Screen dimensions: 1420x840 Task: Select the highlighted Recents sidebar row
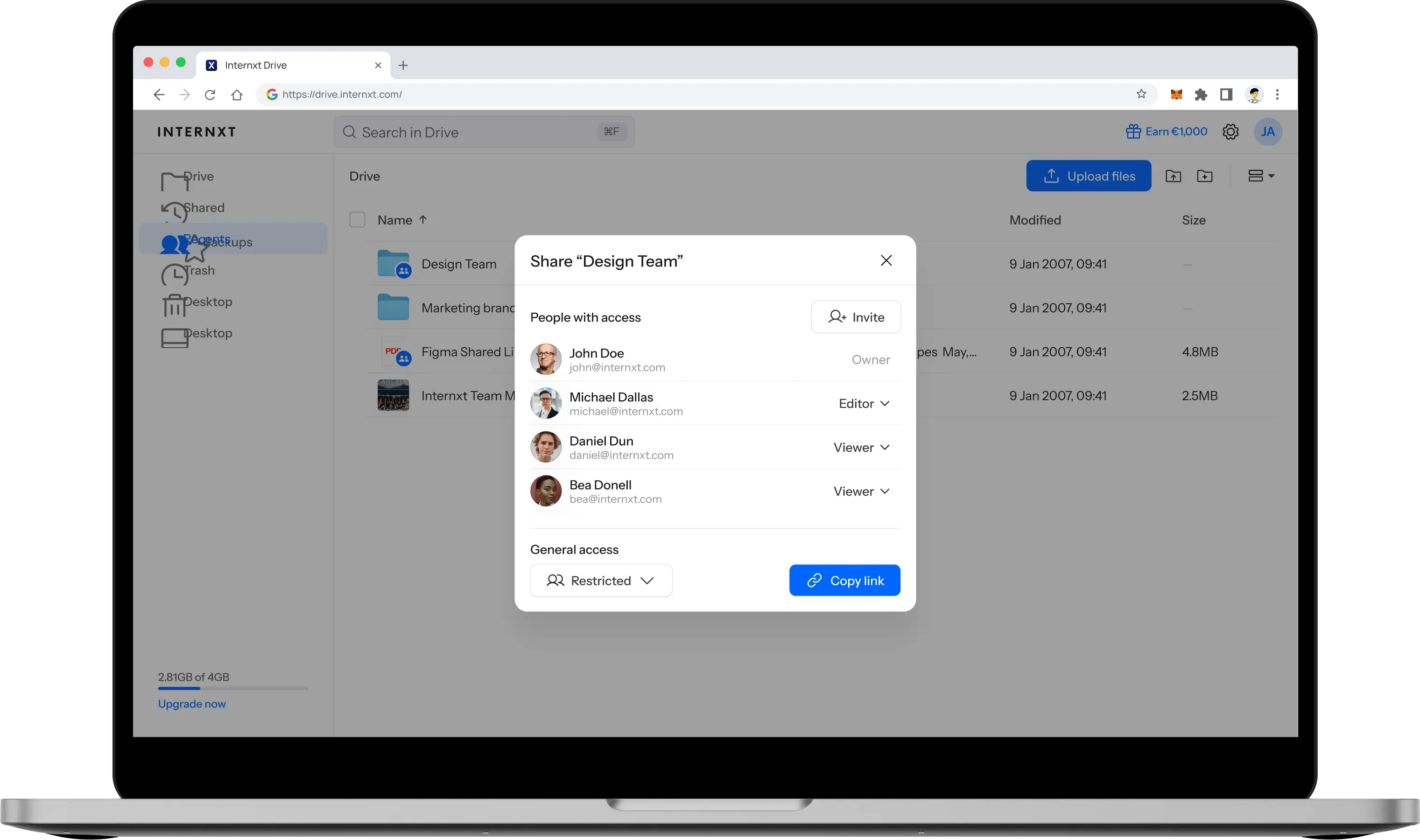[x=233, y=238]
